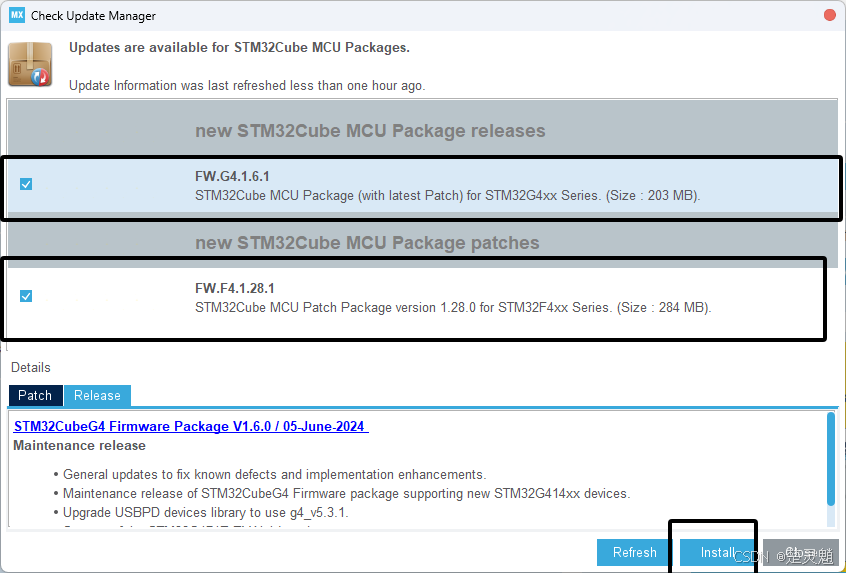Viewport: 846px width, 573px height.
Task: Click the 'Maintenance release' heading
Action: pos(79,446)
